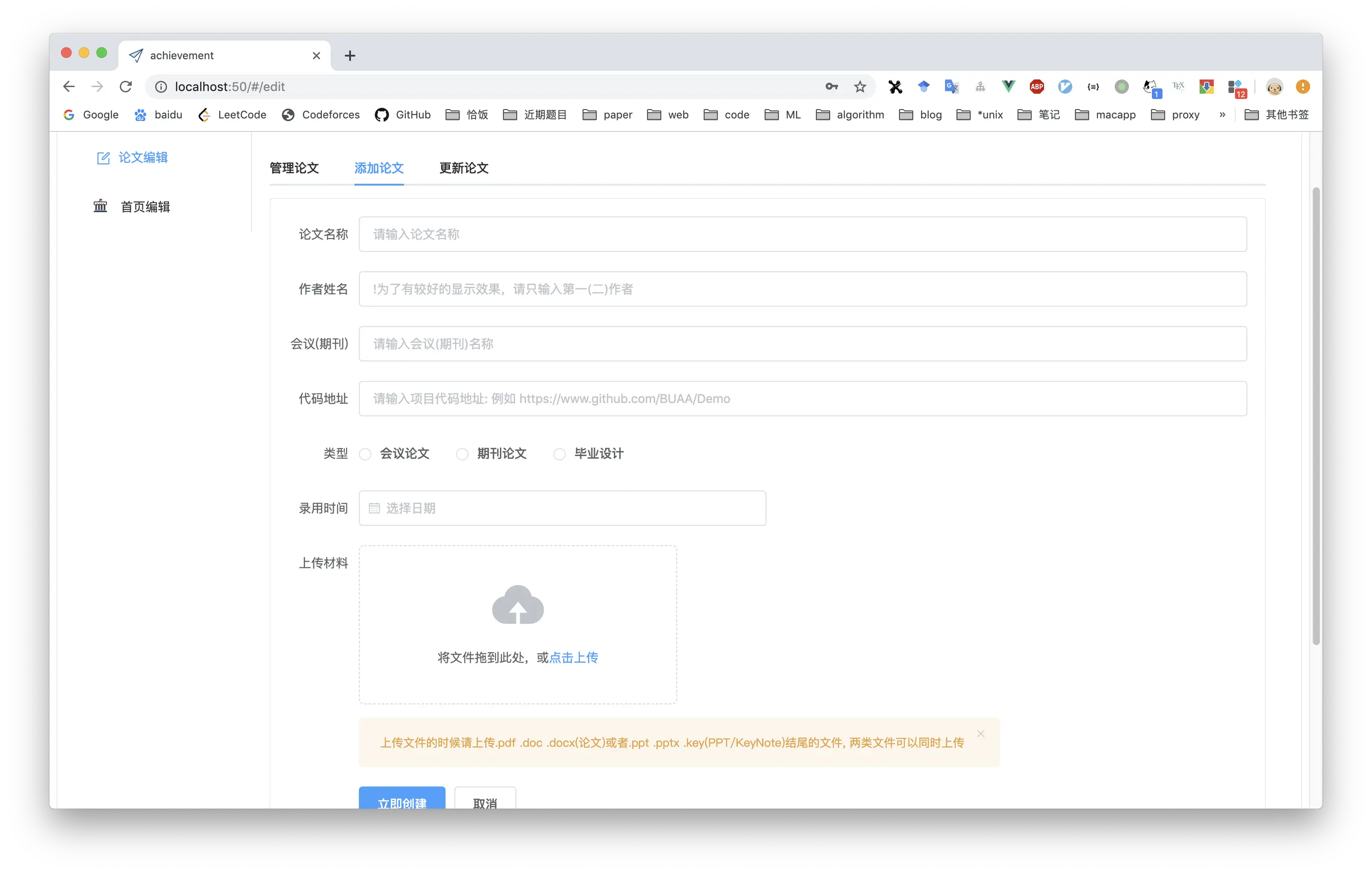Screen dimensions: 1372x874
Task: Click the key password icon in address bar
Action: [831, 87]
